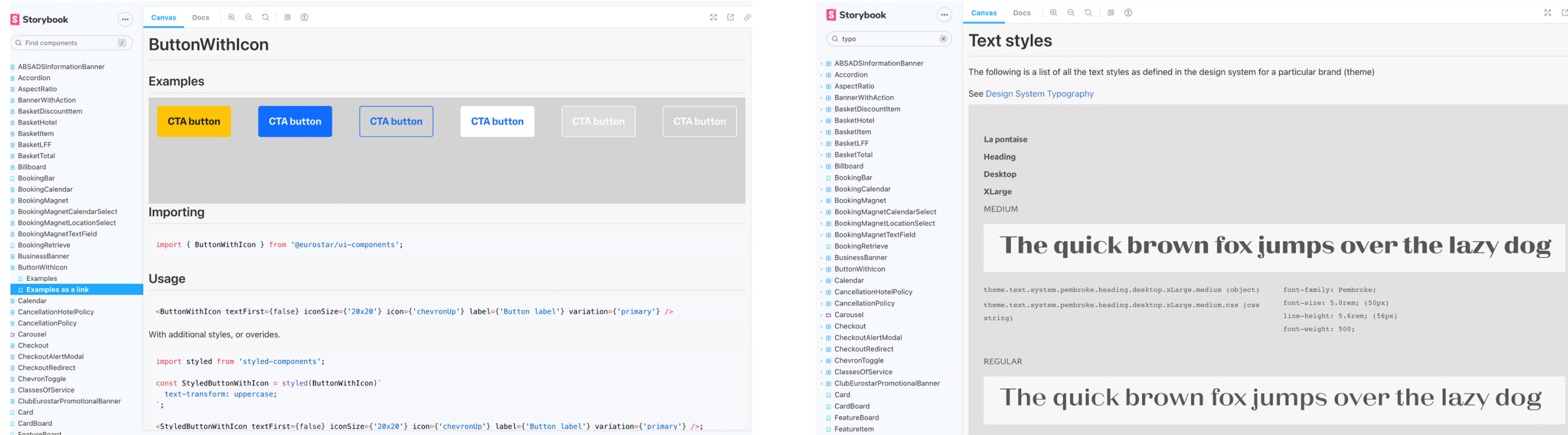Reset zoom in left Storybook toolbar
The height and width of the screenshot is (435, 1568).
coord(265,18)
